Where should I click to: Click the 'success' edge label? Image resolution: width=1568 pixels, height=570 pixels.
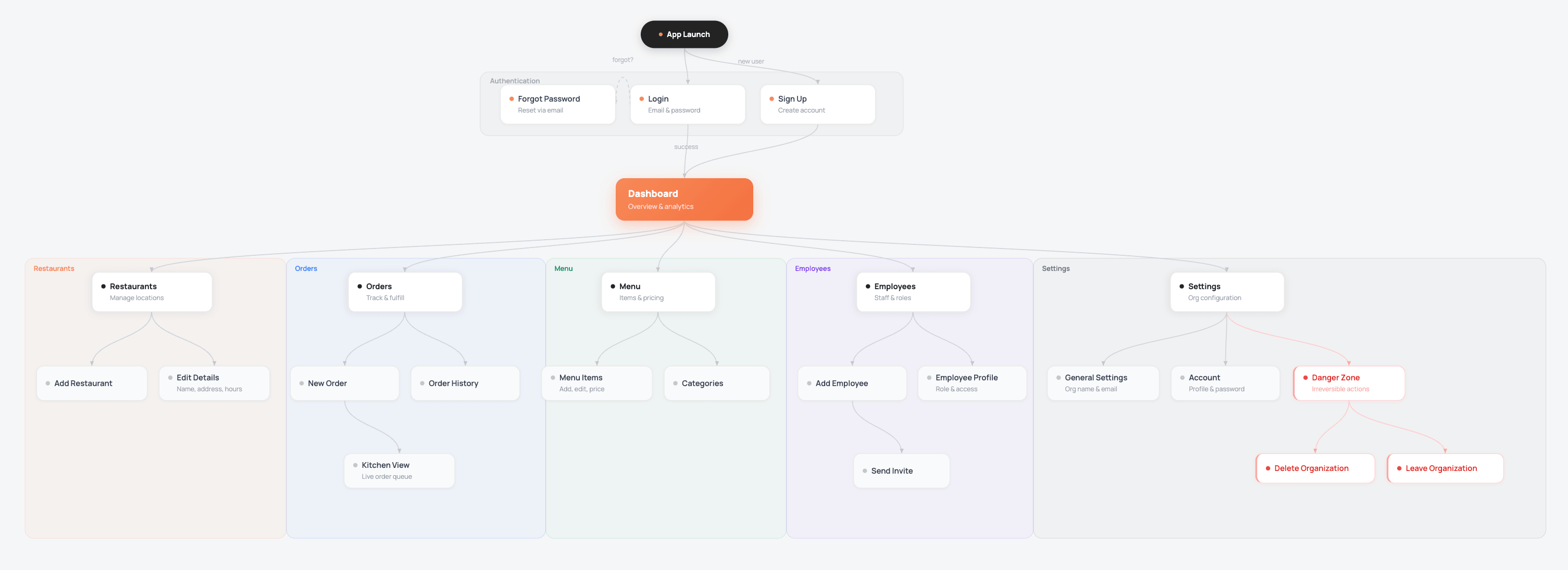coord(686,147)
